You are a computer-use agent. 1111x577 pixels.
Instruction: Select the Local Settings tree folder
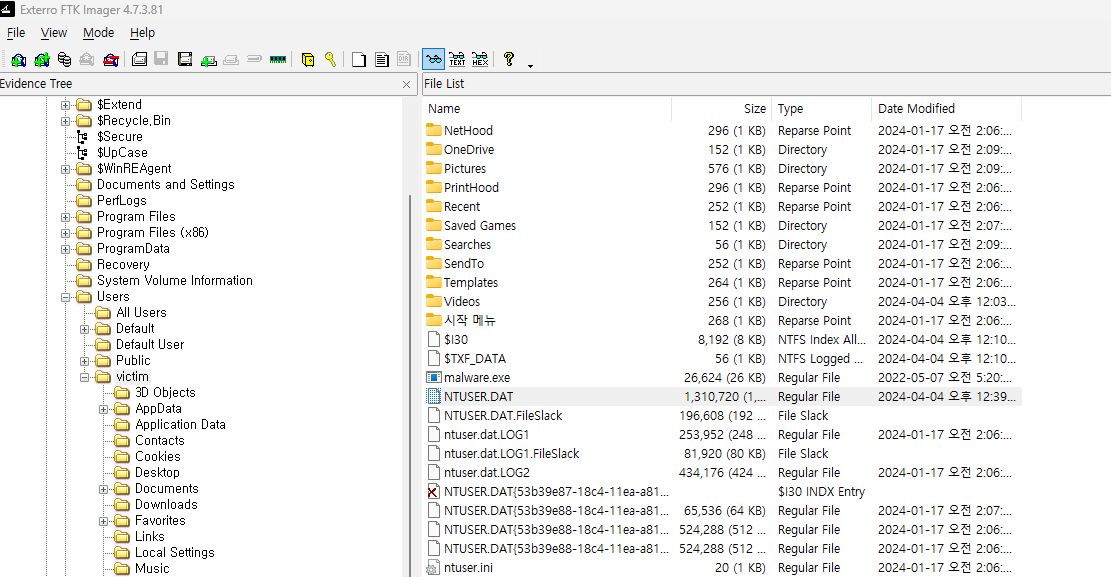point(174,553)
